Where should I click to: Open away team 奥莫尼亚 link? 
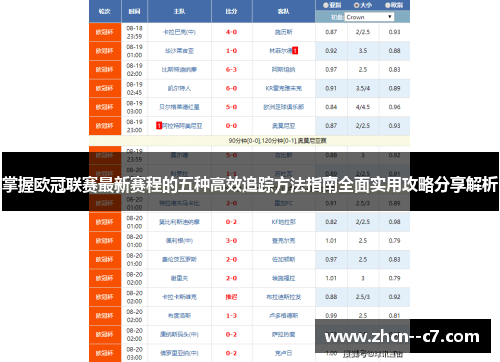pos(284,126)
